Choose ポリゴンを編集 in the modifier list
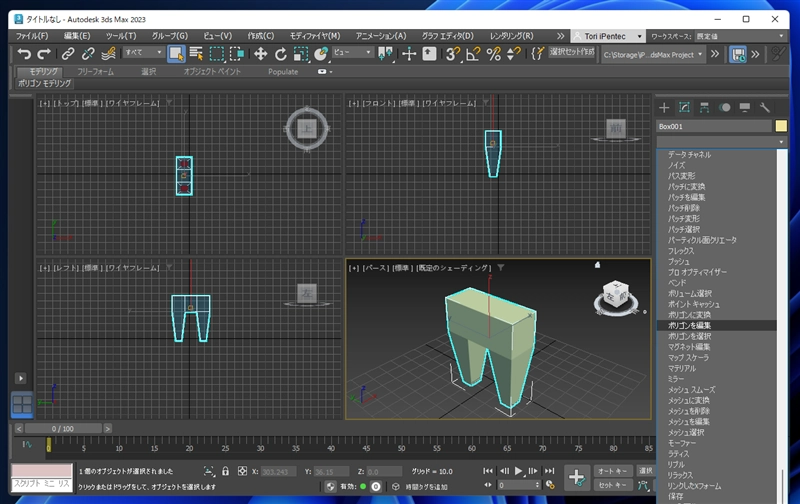Viewport: 800px width, 504px height. [716, 325]
